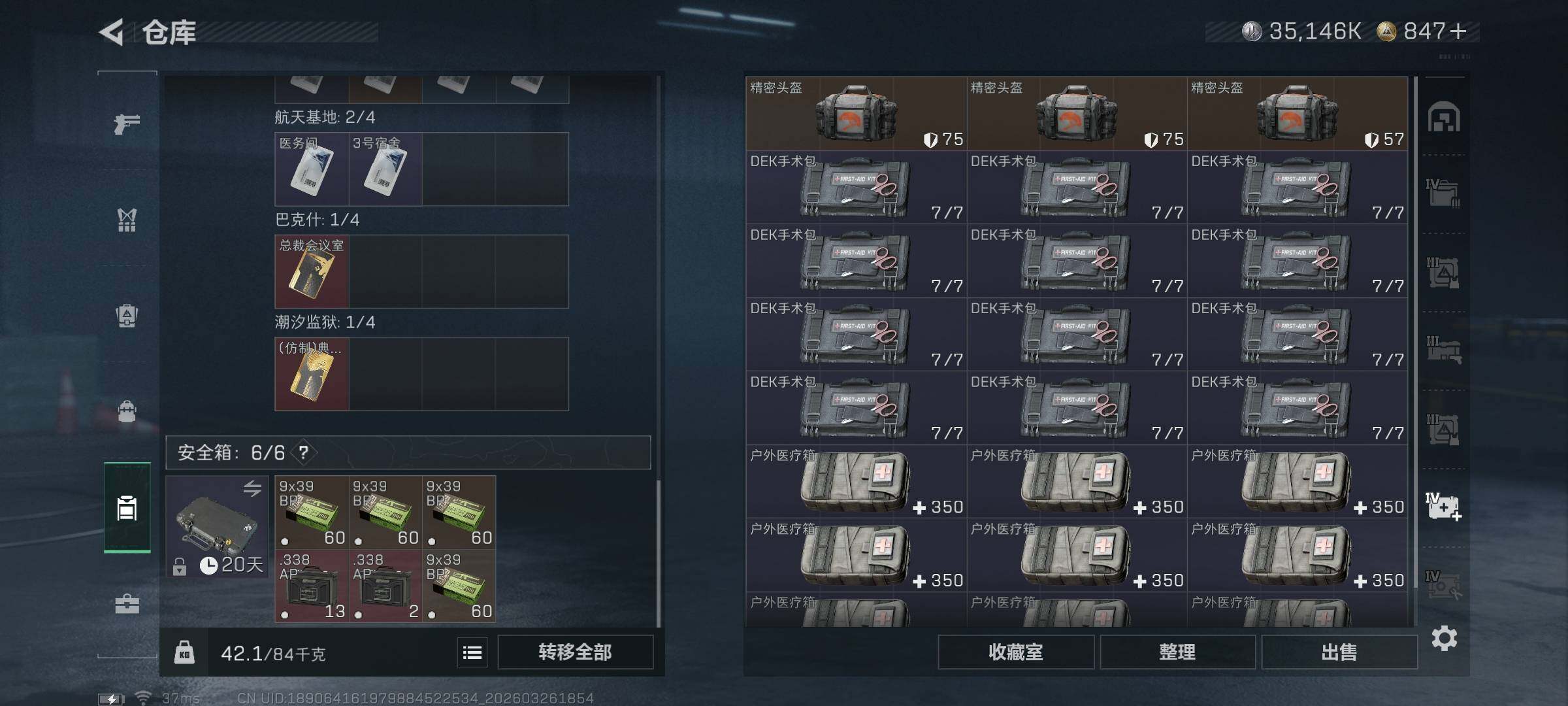Viewport: 1568px width, 706px height.
Task: Open the armor vest category in sidebar
Action: [x=127, y=220]
